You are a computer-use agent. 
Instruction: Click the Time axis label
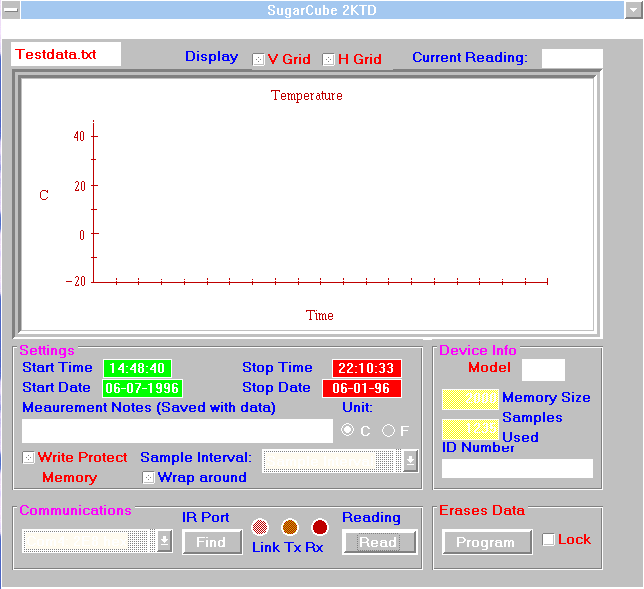(x=320, y=315)
